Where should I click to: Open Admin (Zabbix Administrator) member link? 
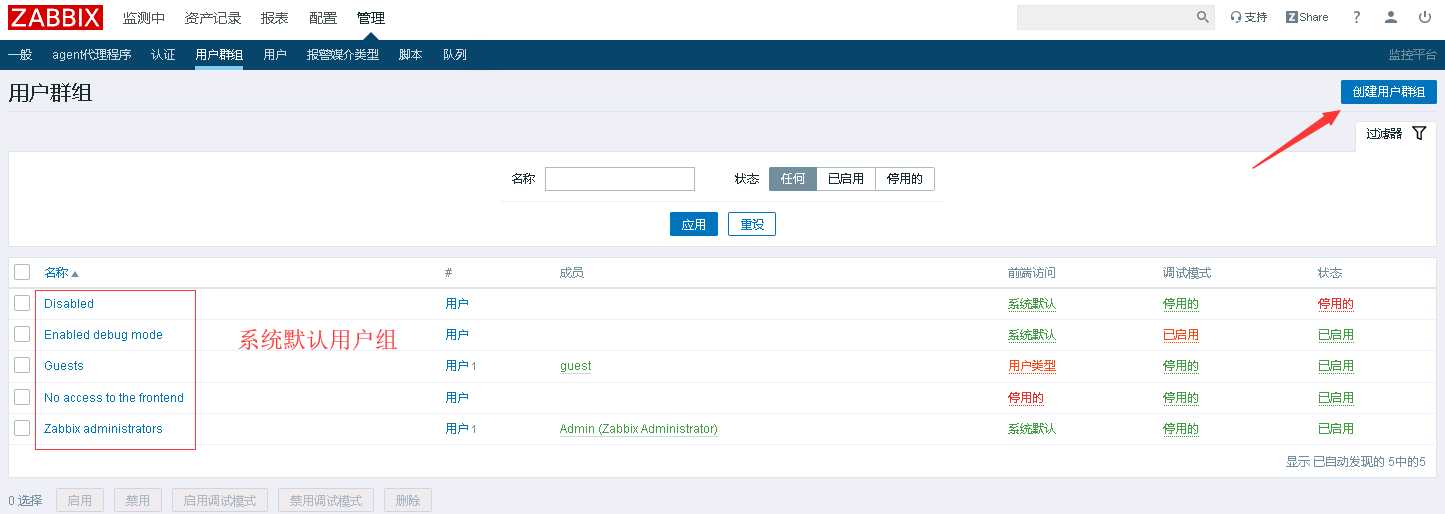coord(639,429)
